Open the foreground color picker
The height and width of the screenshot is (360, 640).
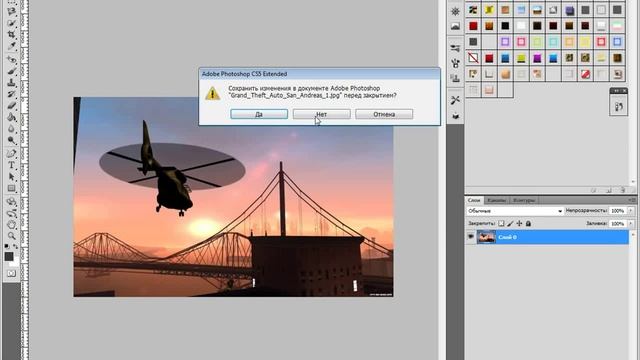tap(9, 256)
